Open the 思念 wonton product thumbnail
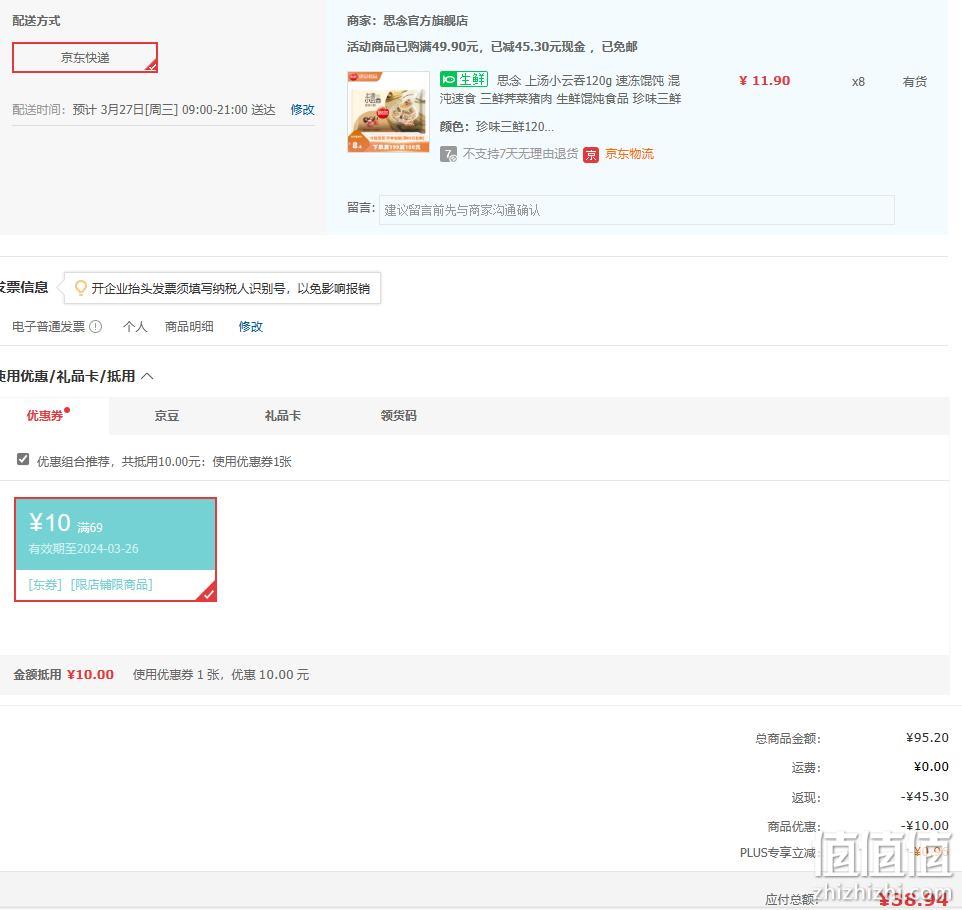Image resolution: width=962 pixels, height=910 pixels. point(388,112)
